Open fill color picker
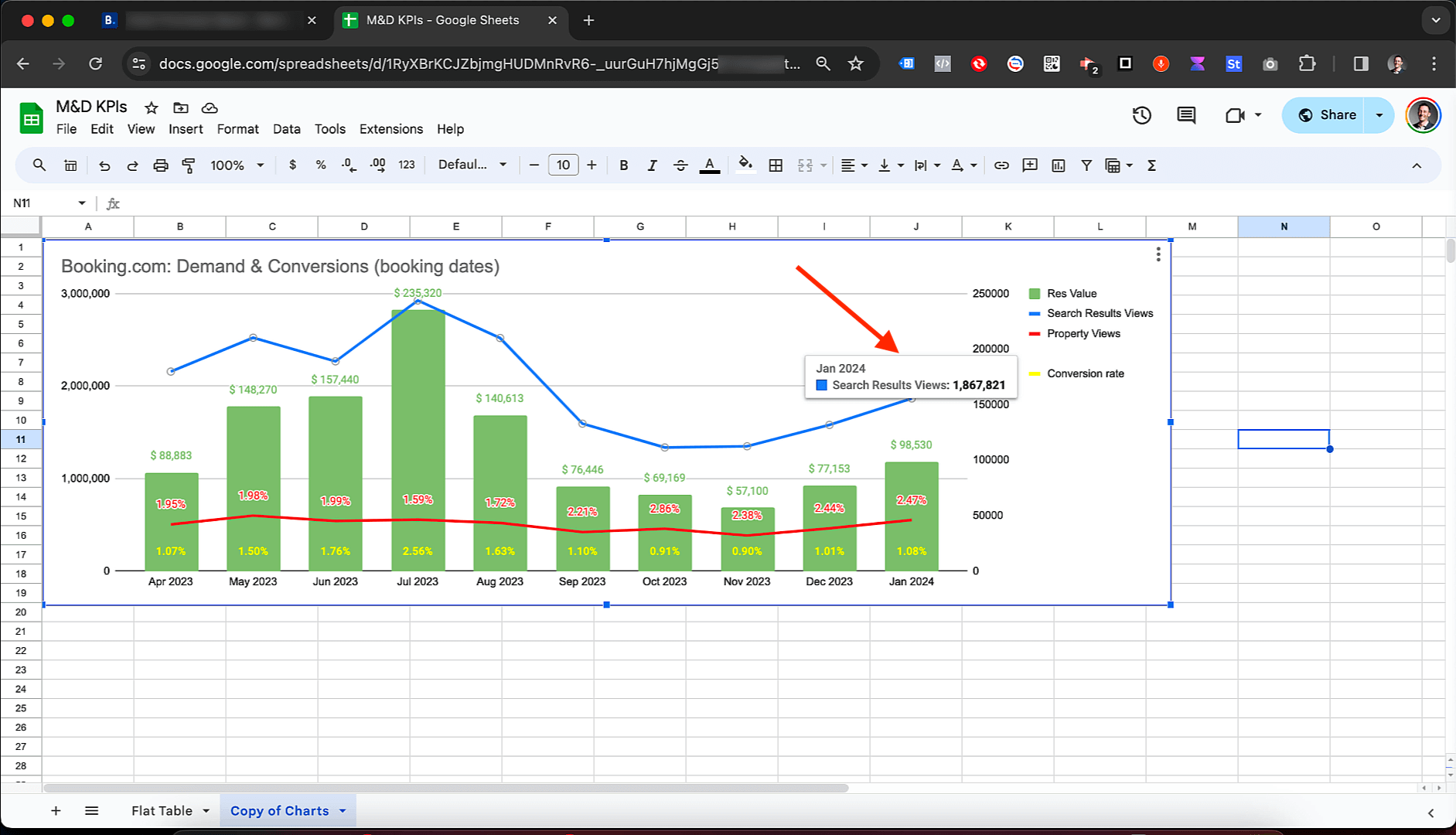The height and width of the screenshot is (835, 1456). (x=745, y=165)
